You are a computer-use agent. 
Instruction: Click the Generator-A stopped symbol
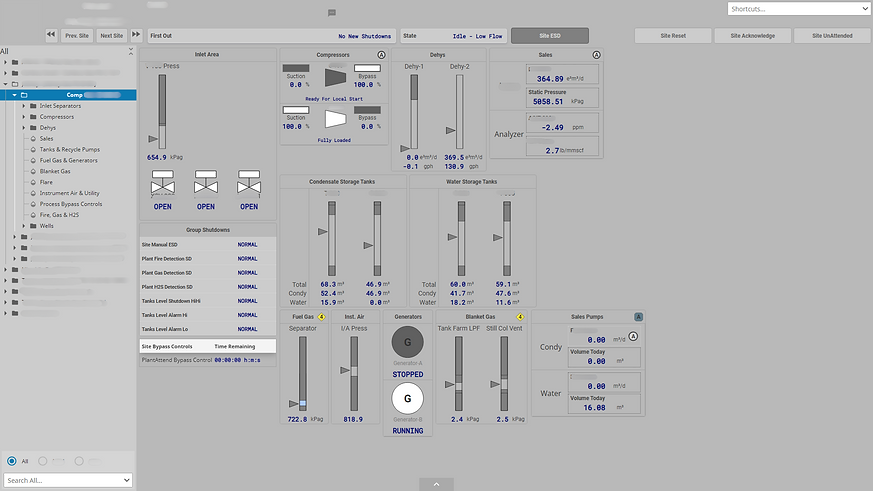pyautogui.click(x=408, y=342)
